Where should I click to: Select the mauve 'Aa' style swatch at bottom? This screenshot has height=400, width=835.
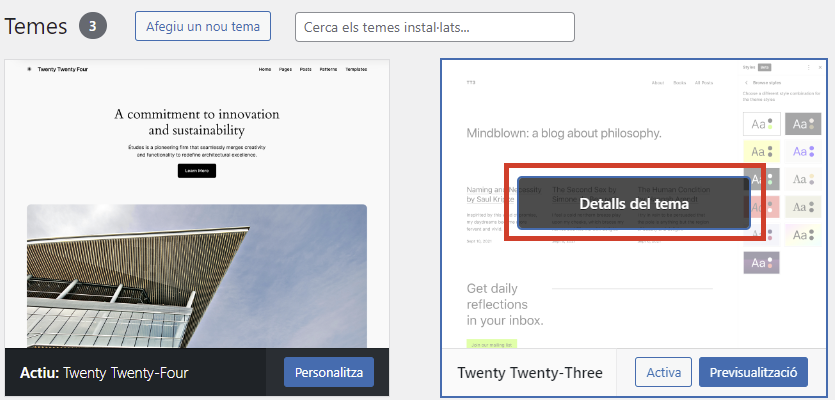click(x=762, y=263)
